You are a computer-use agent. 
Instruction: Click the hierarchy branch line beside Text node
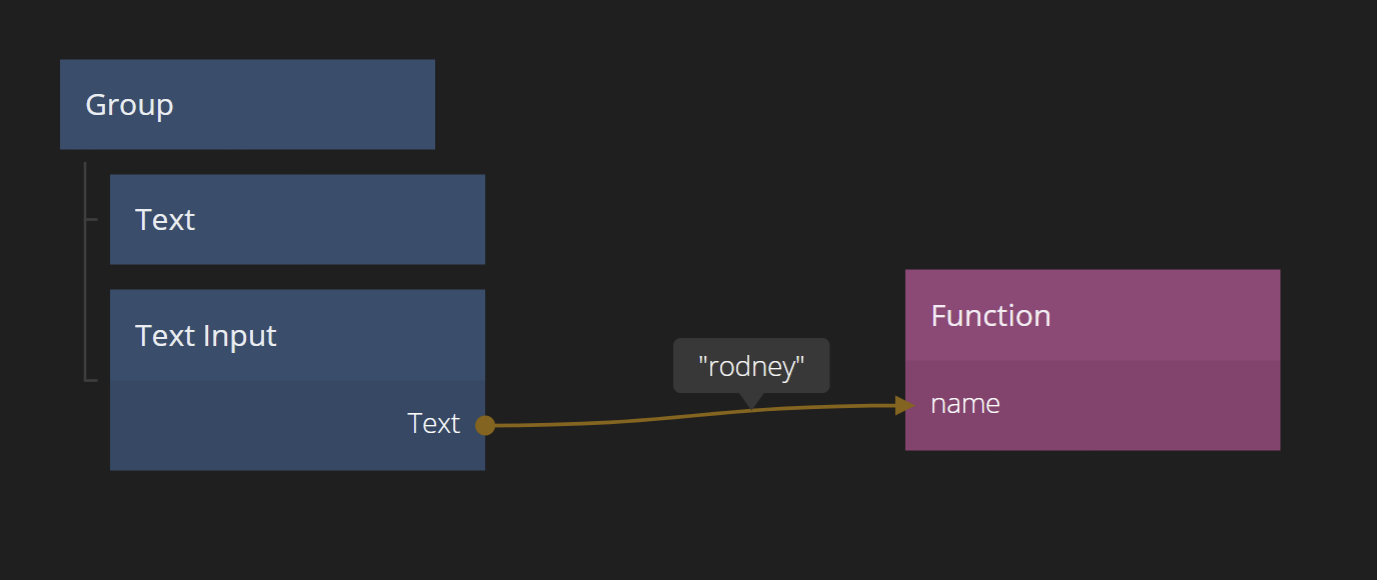(92, 219)
